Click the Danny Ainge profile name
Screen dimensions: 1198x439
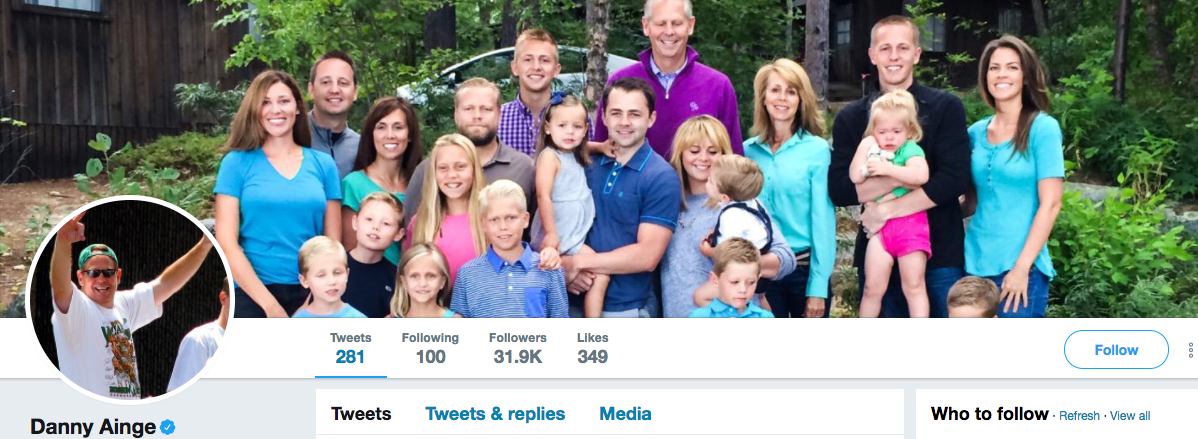[93, 427]
